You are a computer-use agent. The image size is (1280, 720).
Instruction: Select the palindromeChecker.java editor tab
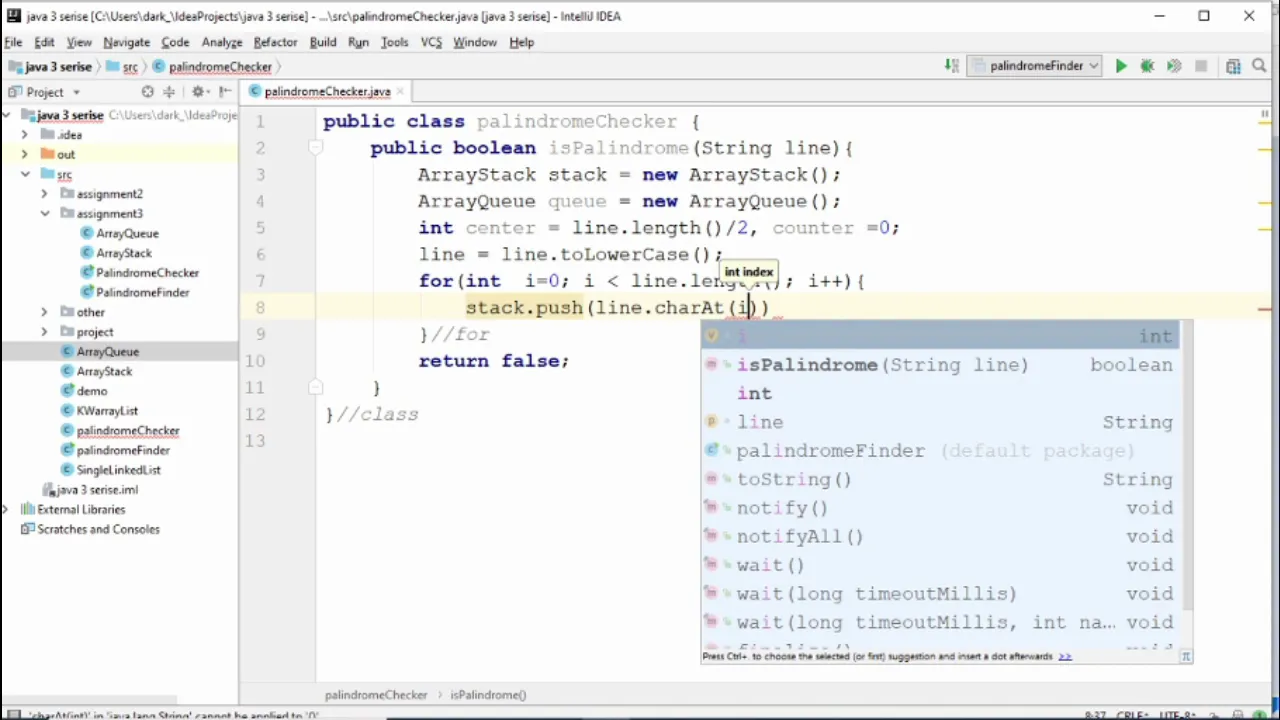click(327, 91)
